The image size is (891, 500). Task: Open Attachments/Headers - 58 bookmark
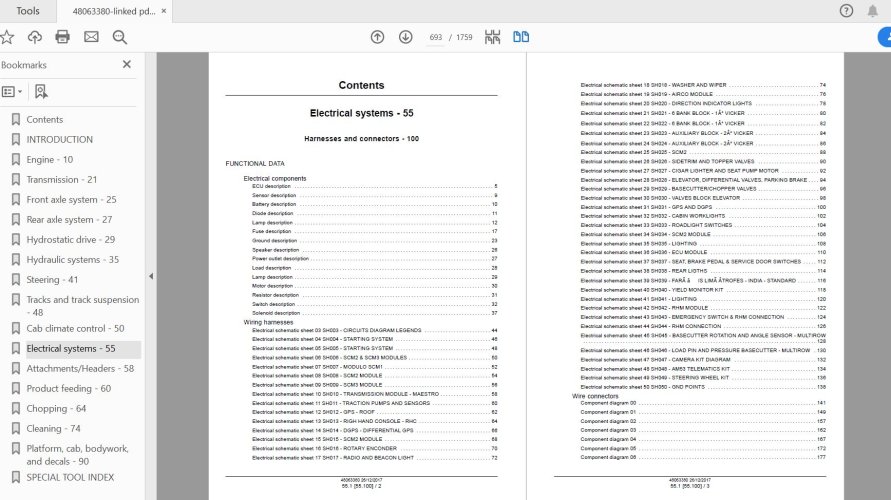[80, 368]
